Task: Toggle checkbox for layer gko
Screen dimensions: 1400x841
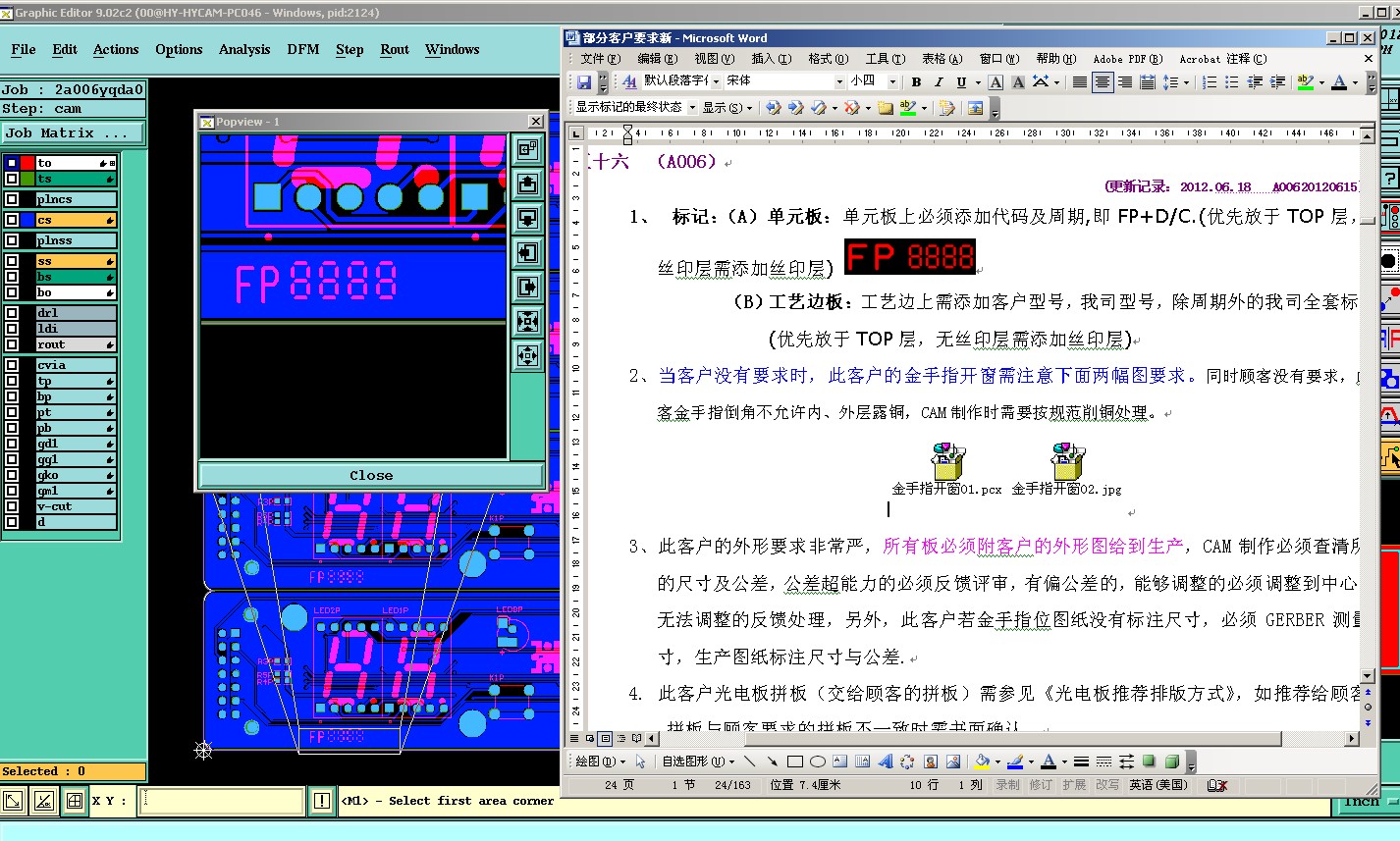Action: point(12,475)
